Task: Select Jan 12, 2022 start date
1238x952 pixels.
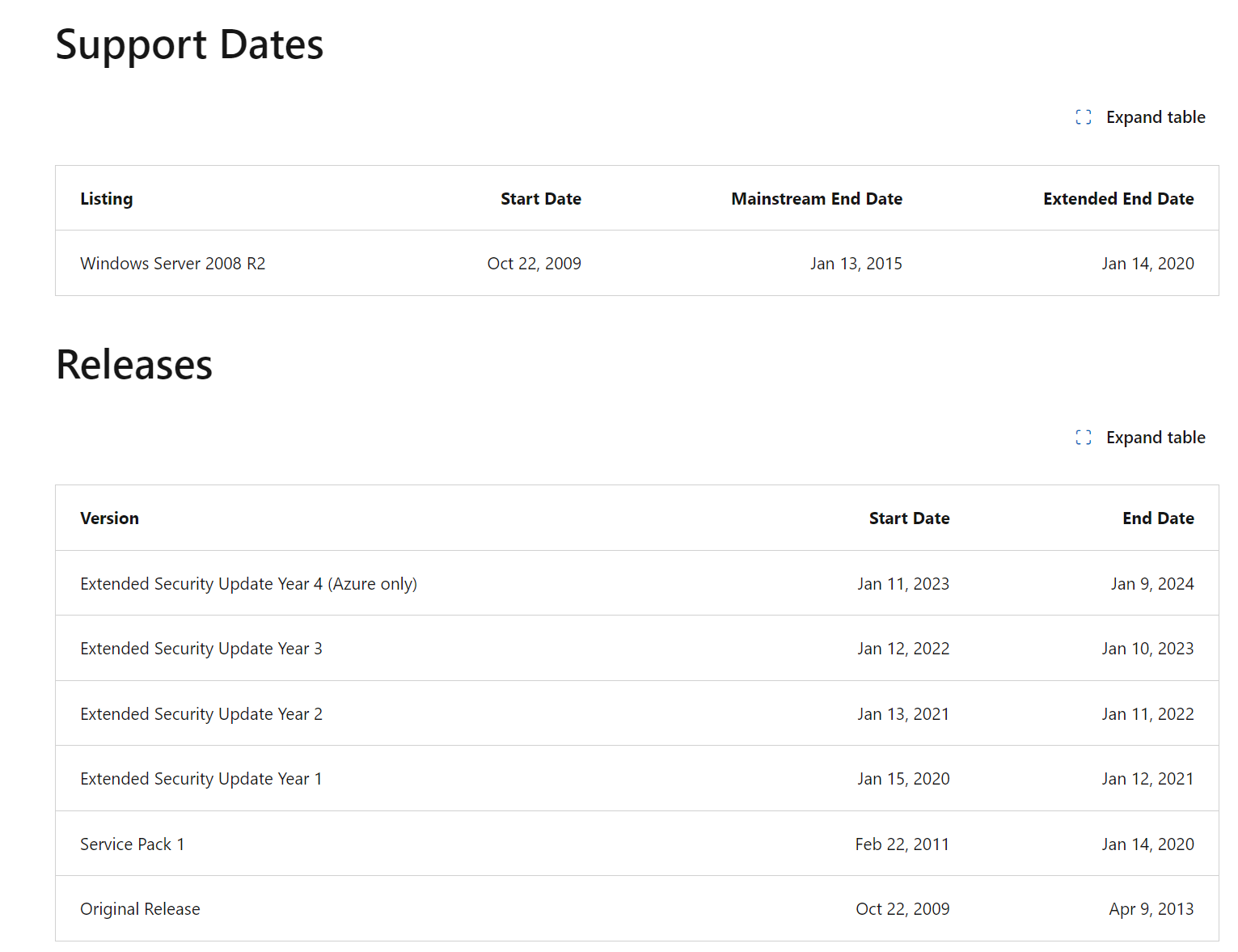Action: click(903, 649)
